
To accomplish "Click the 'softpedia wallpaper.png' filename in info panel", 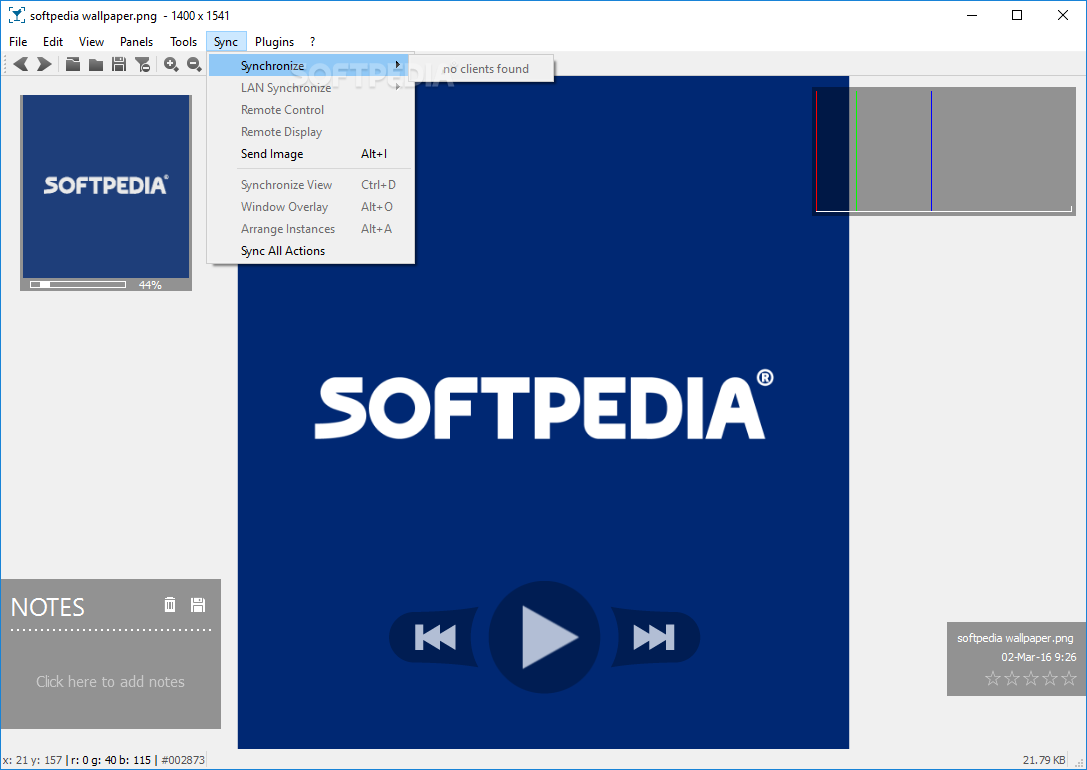I will (x=1015, y=638).
